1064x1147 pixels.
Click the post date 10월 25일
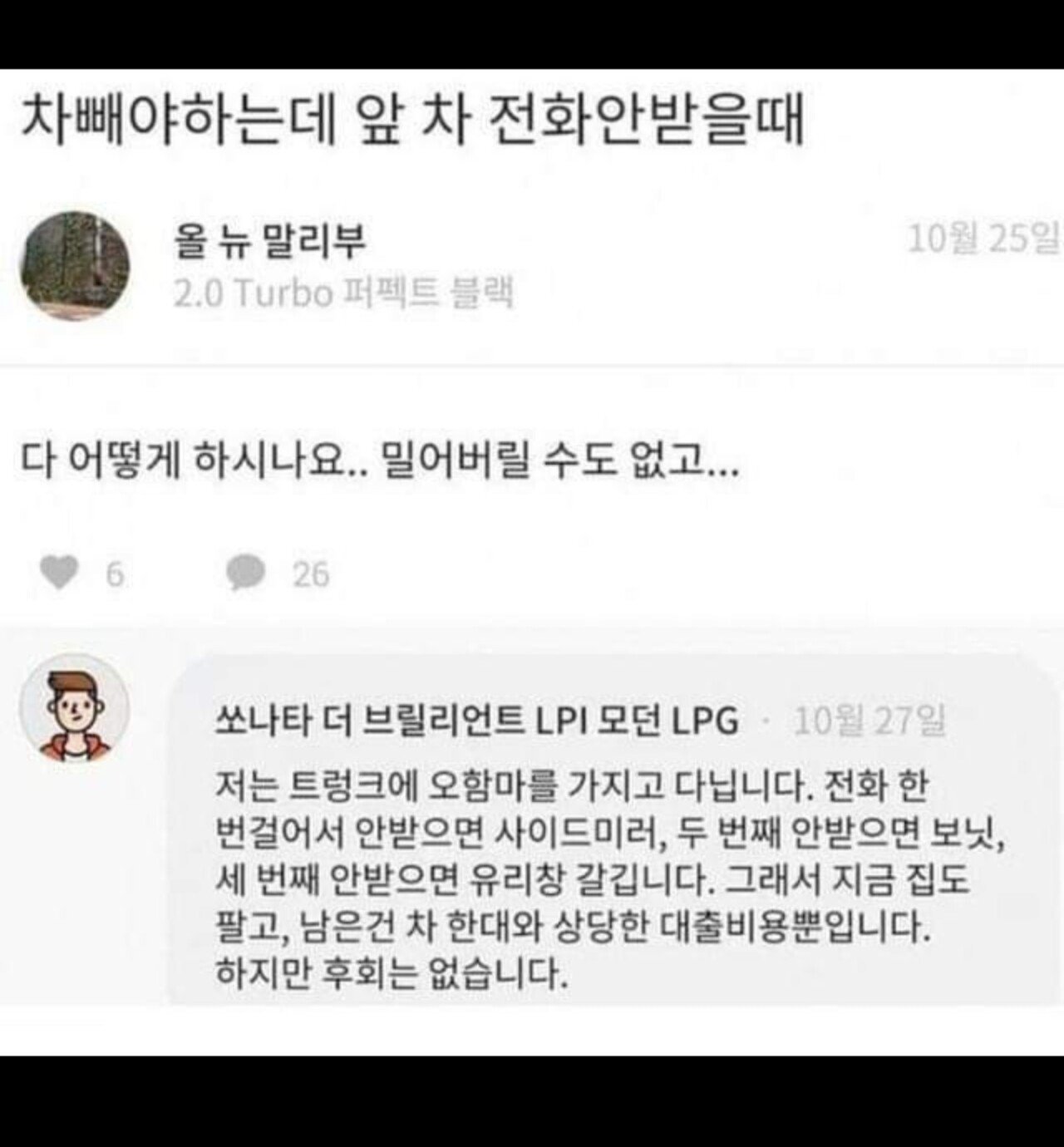[x=984, y=239]
